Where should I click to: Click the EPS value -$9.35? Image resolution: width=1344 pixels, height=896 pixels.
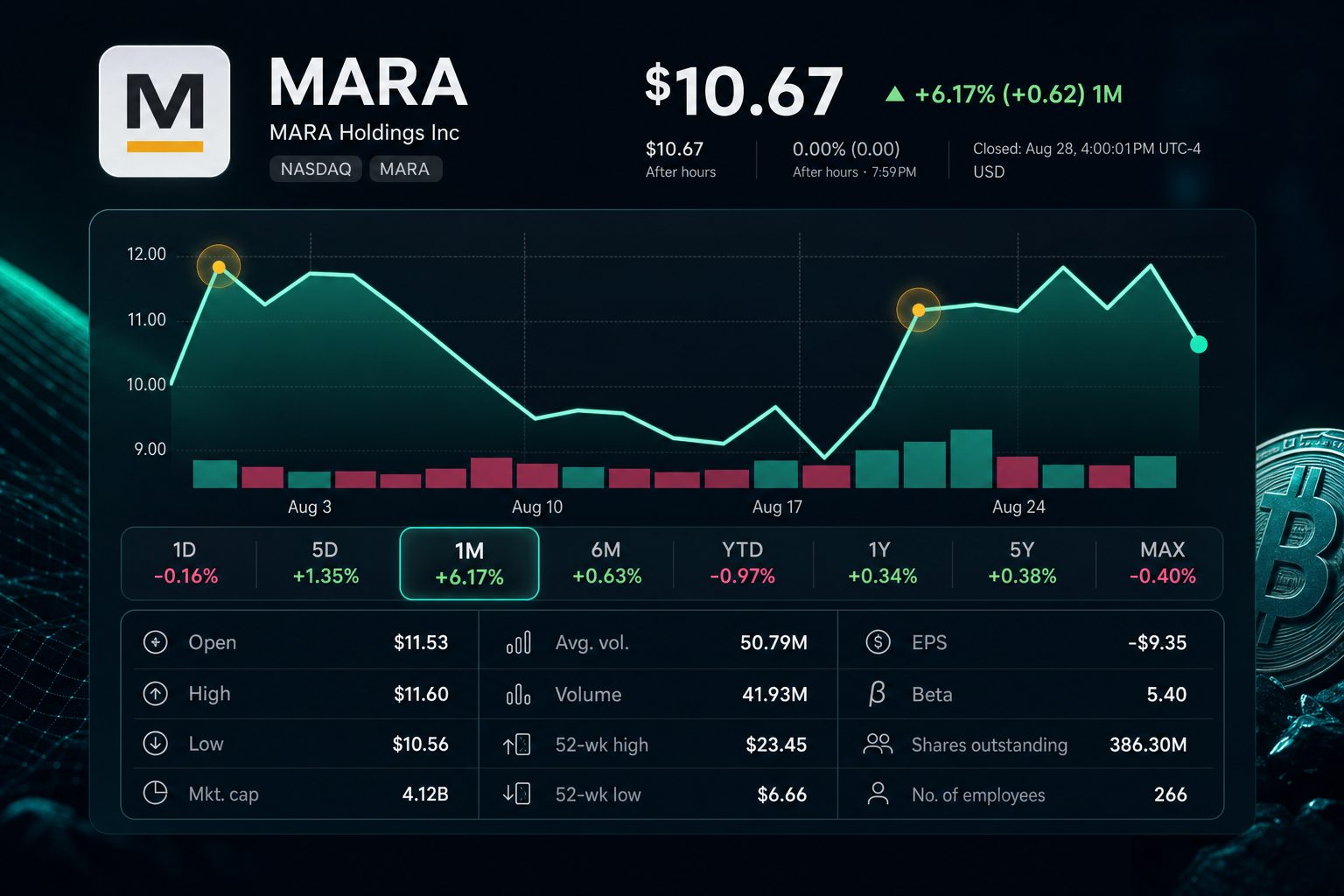(x=1157, y=642)
